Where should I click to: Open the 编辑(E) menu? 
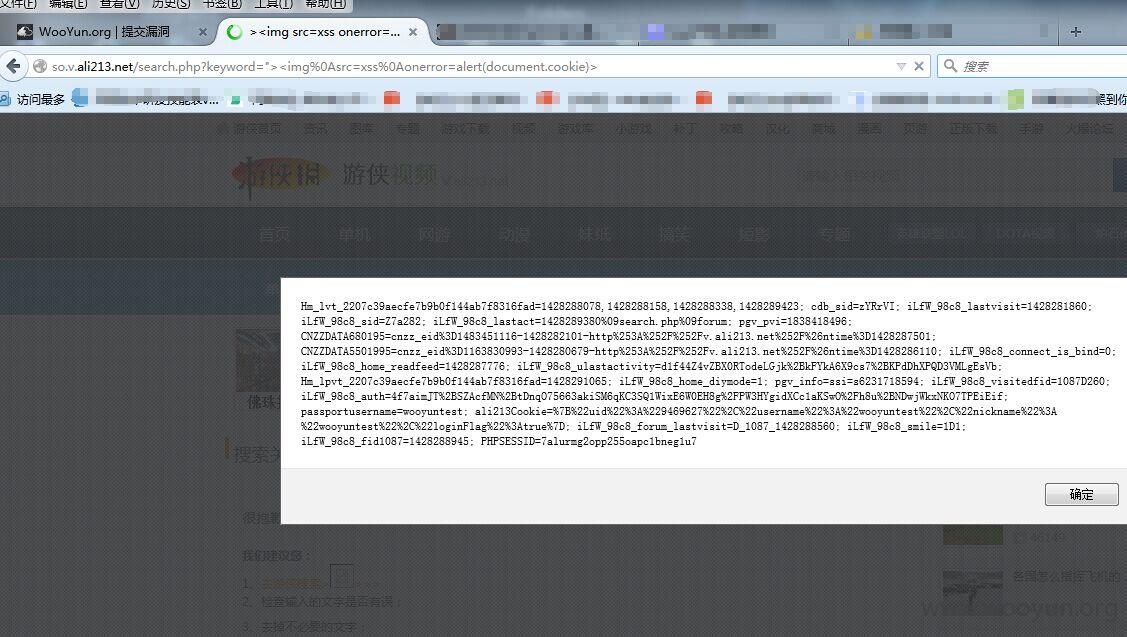pyautogui.click(x=68, y=4)
